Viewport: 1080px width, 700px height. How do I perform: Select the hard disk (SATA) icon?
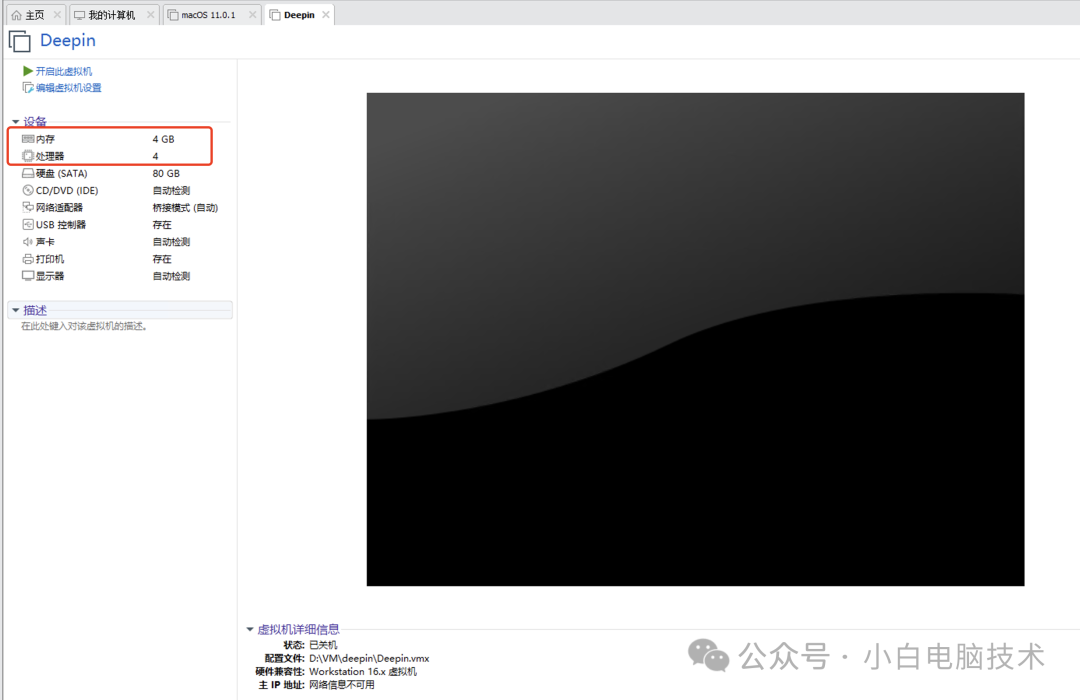tap(28, 174)
